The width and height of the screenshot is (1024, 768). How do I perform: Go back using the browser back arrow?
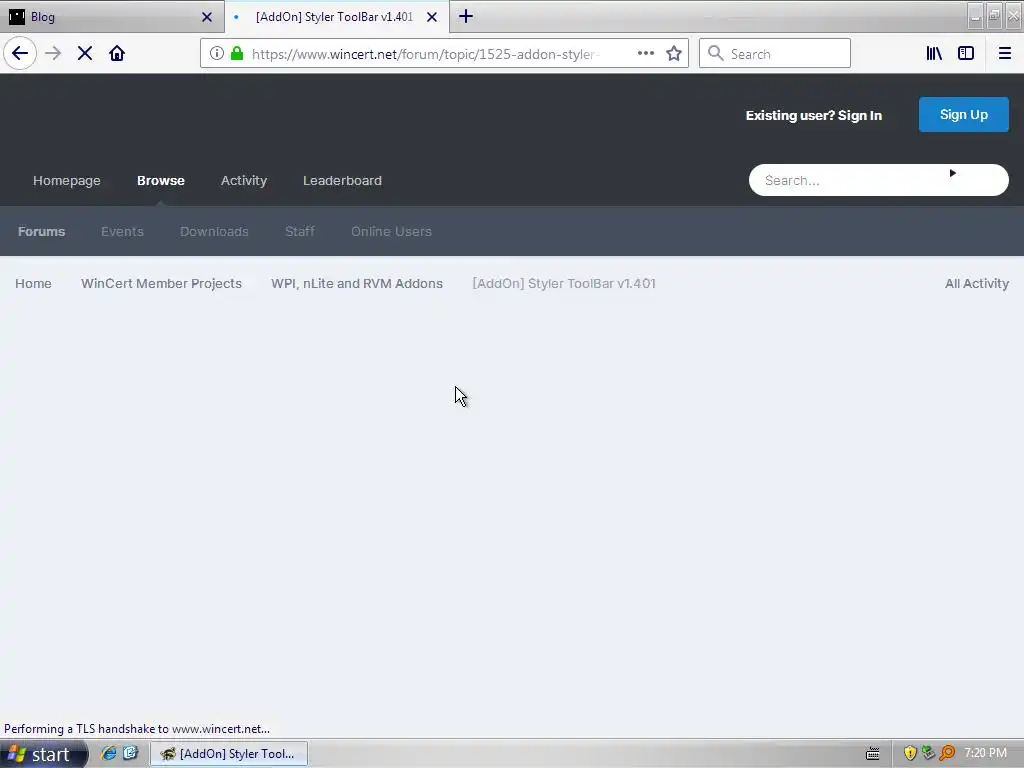click(x=20, y=54)
